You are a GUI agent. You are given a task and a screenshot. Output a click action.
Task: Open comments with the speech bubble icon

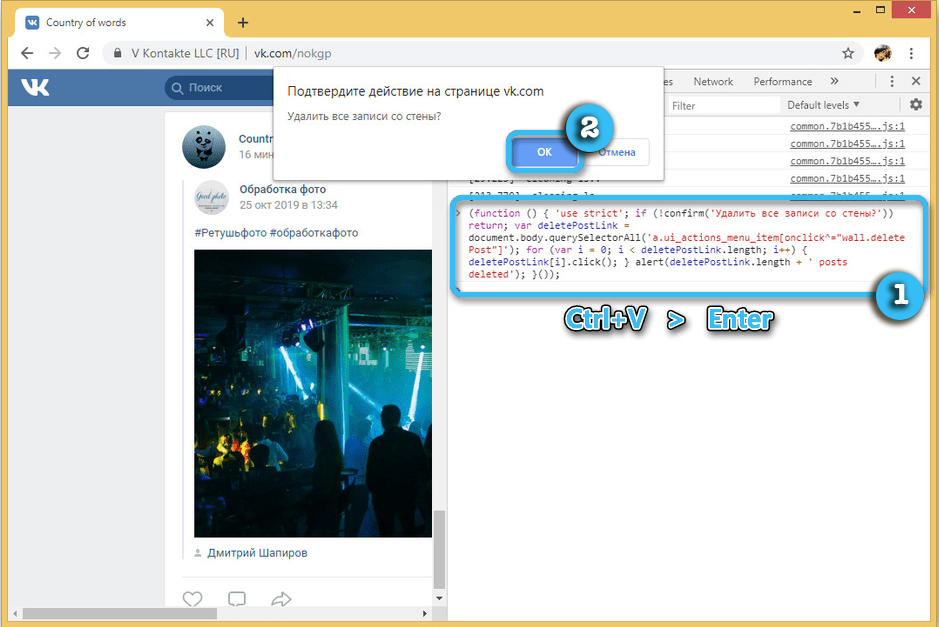click(237, 600)
